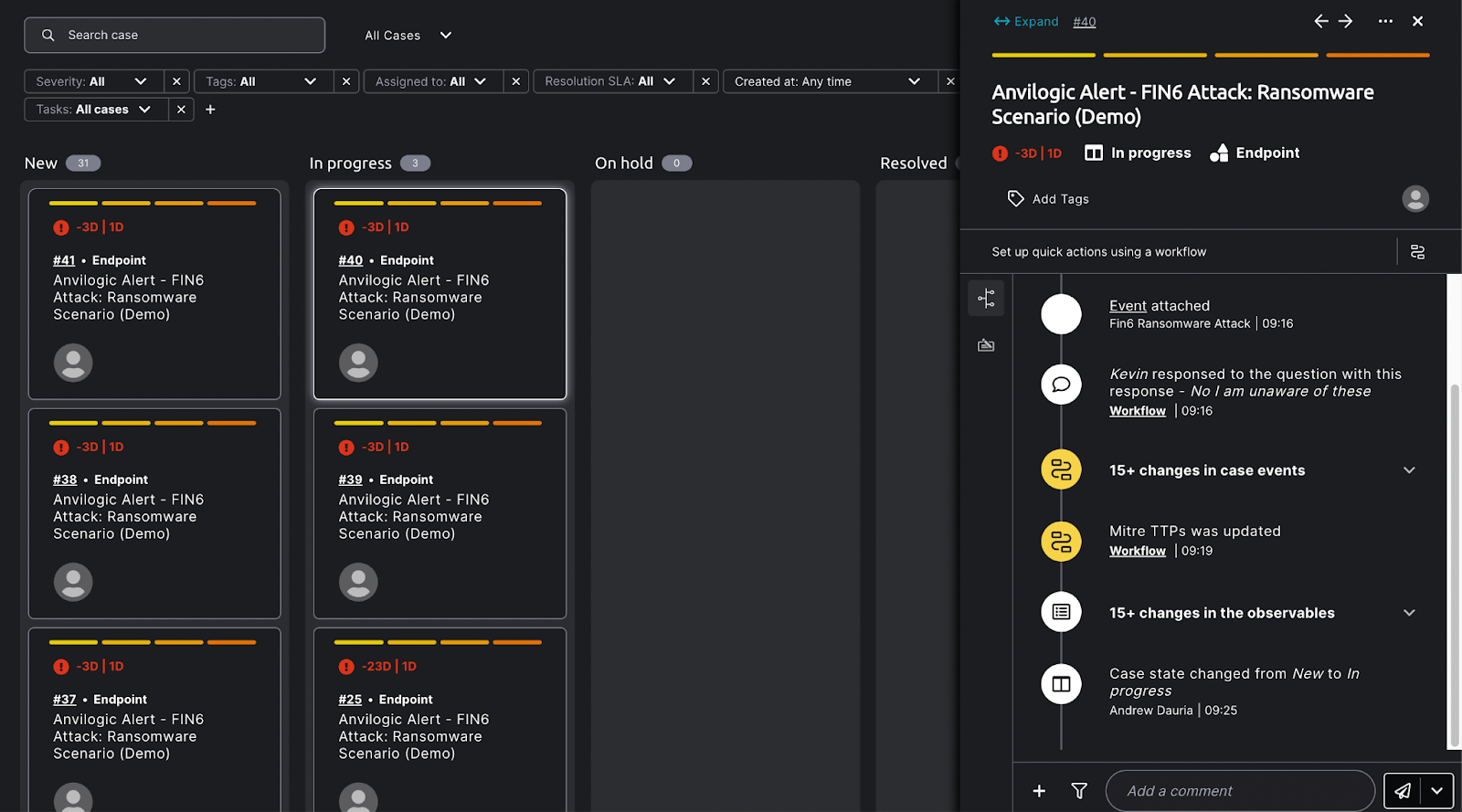Open the timeline view icon in side panel
Viewport: 1462px width, 812px height.
click(x=986, y=299)
